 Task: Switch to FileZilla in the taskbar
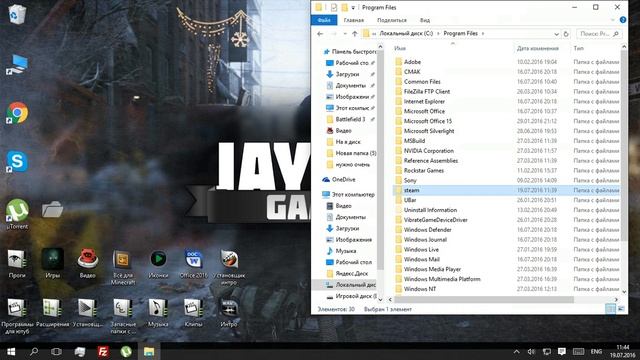coord(103,351)
